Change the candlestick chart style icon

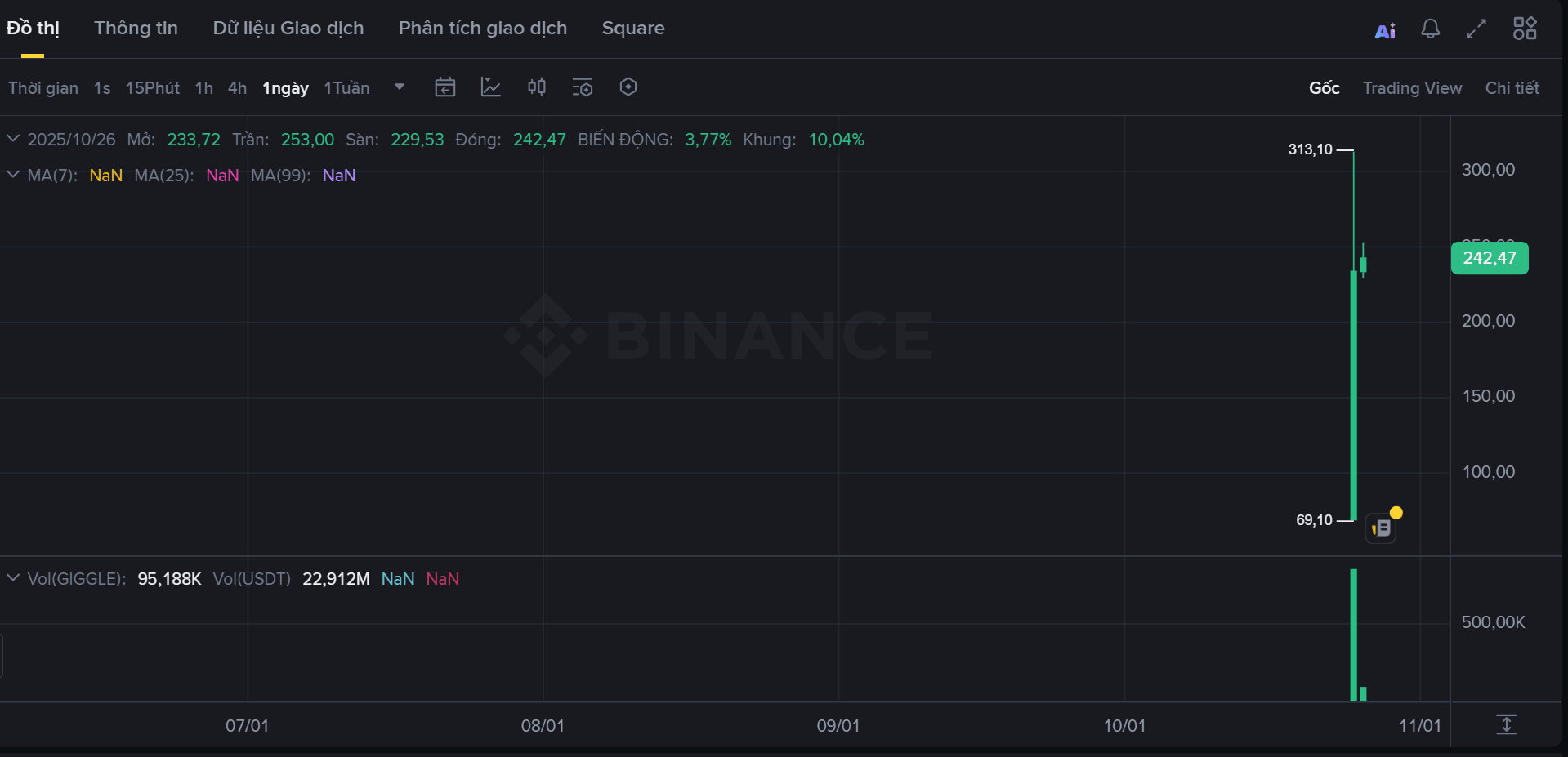(537, 87)
